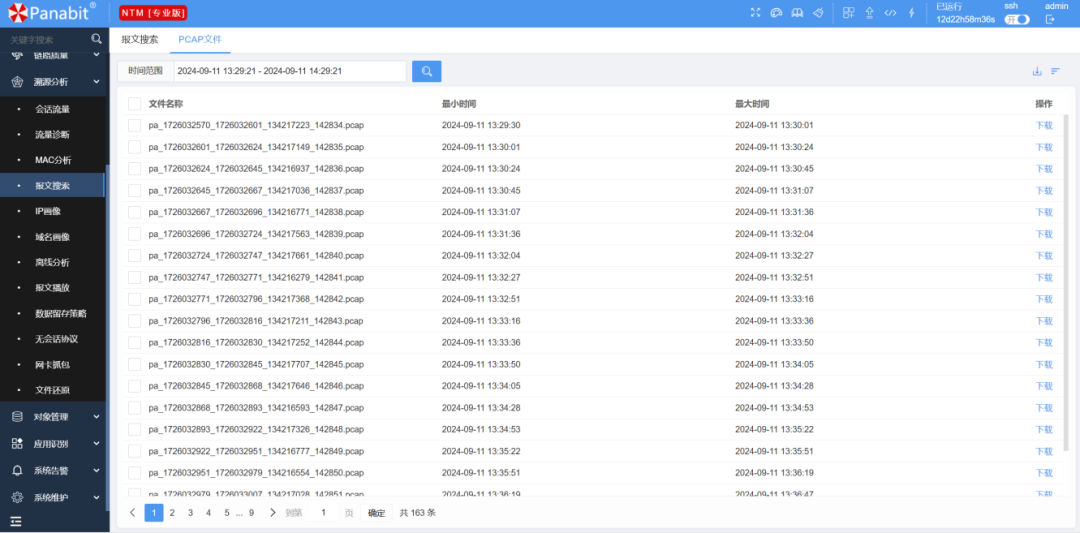Image resolution: width=1080 pixels, height=533 pixels.
Task: Open IP画像 in the sidebar
Action: [48, 211]
